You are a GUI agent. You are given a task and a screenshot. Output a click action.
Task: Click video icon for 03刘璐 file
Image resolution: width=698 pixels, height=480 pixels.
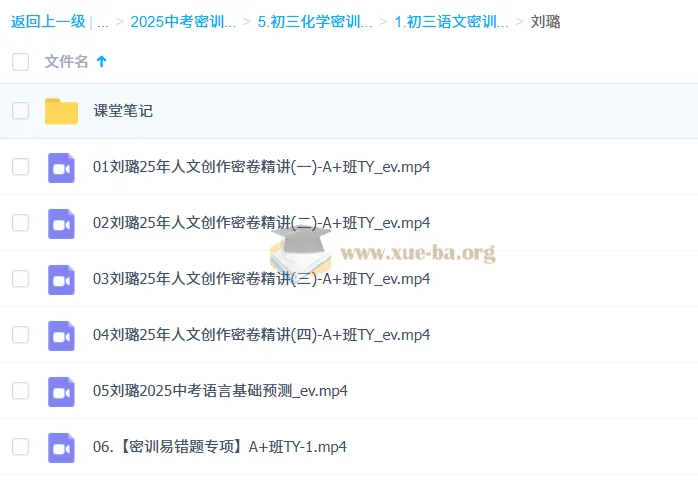tap(61, 280)
